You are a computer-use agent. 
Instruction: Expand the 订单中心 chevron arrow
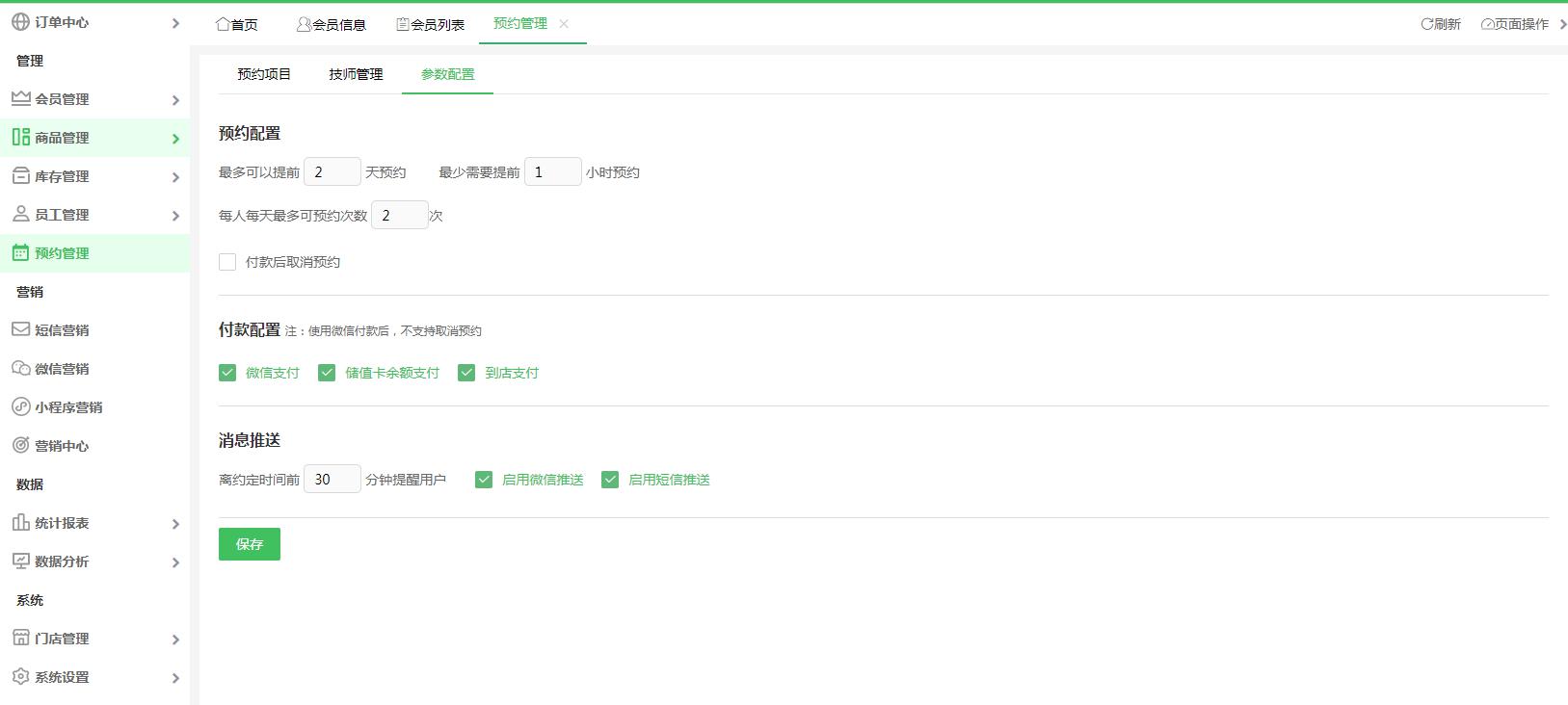(x=175, y=23)
